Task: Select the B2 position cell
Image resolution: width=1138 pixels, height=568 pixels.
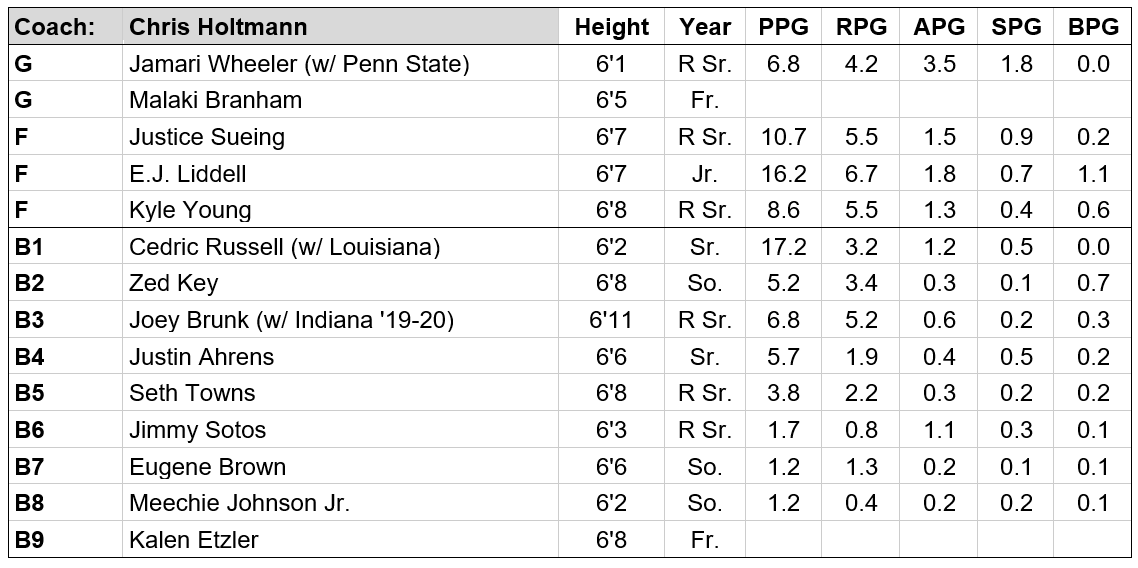Action: coord(66,283)
